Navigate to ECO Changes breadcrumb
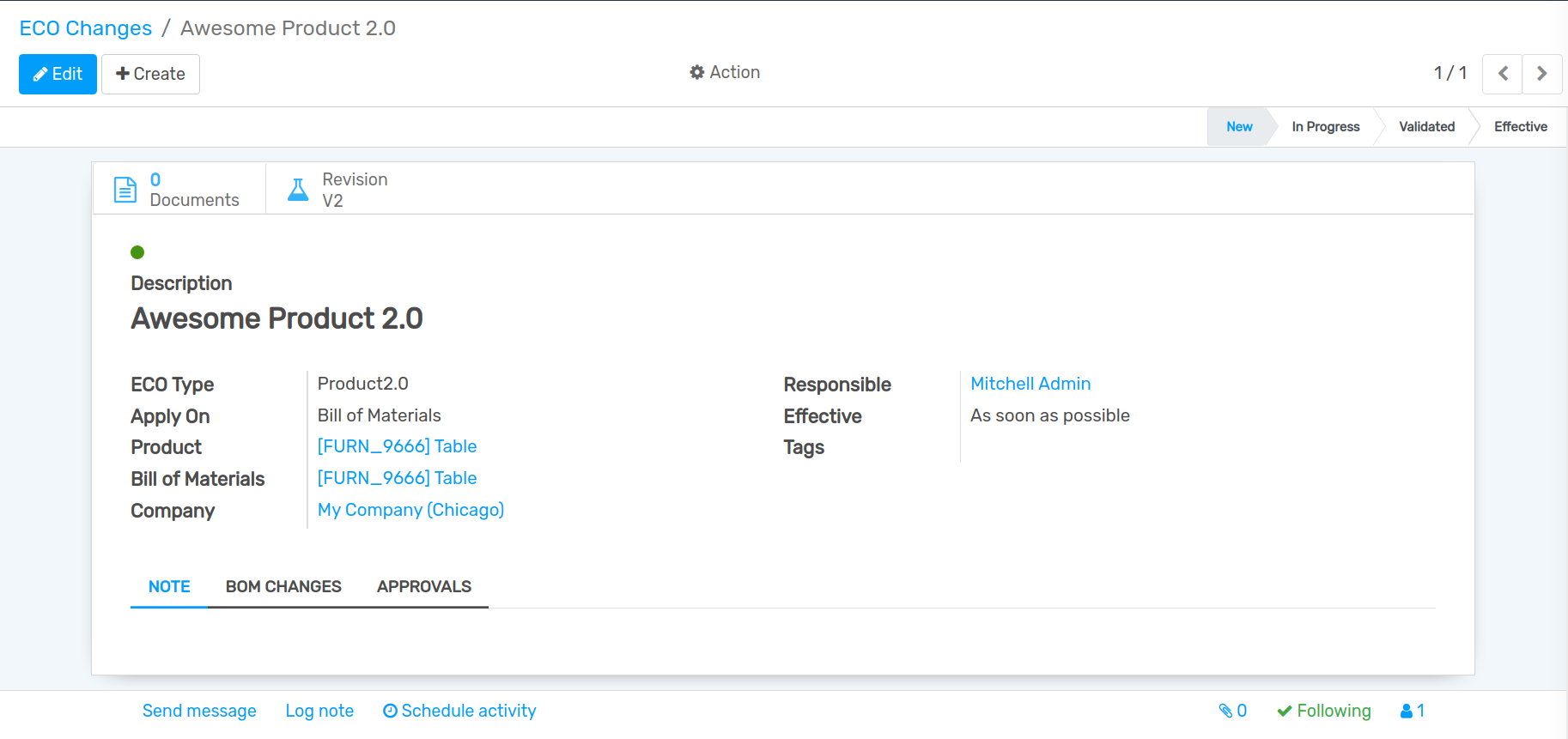Screen dimensions: 1568x739 86,28
